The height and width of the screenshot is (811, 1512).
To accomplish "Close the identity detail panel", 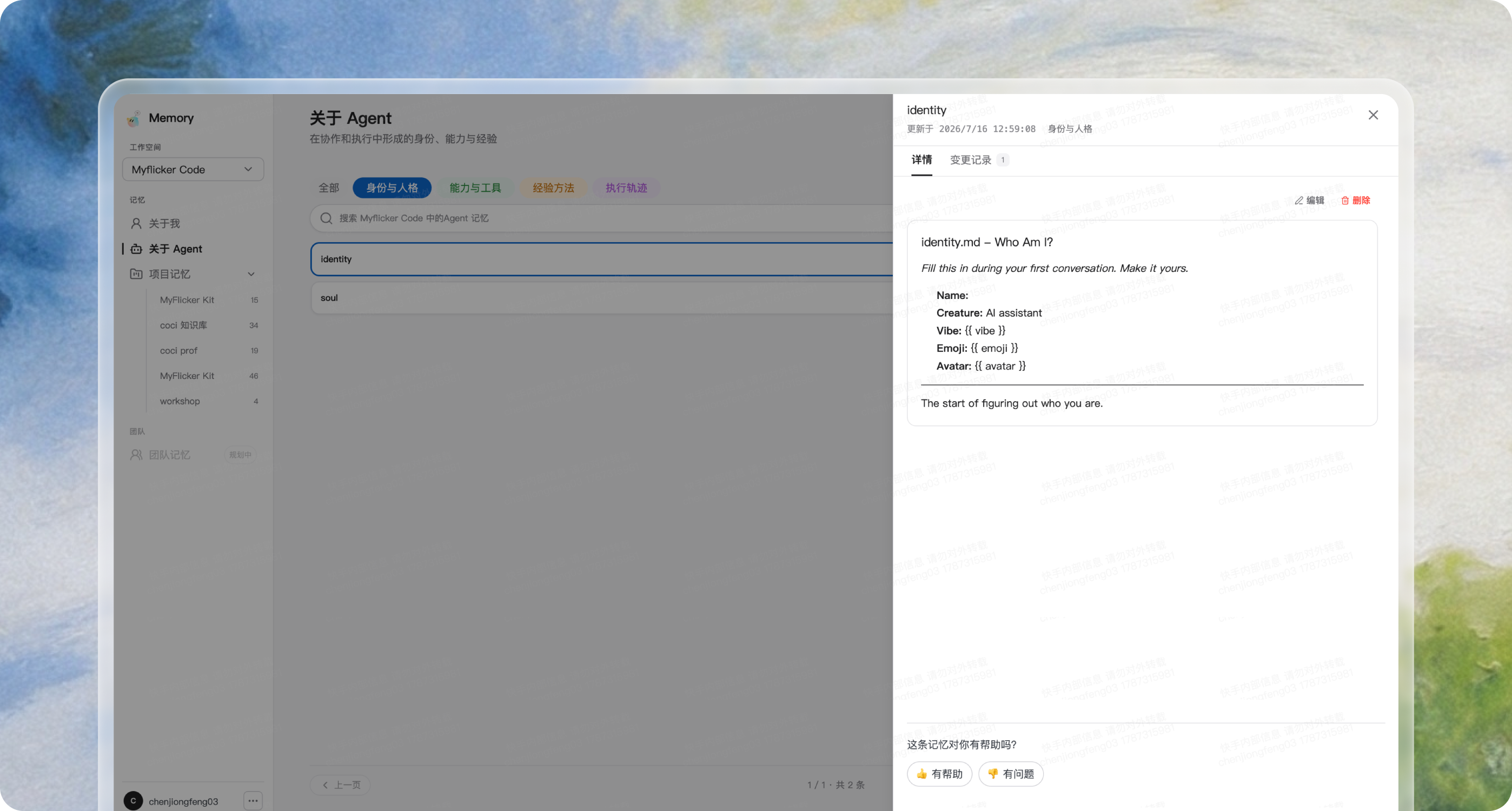I will [x=1373, y=115].
